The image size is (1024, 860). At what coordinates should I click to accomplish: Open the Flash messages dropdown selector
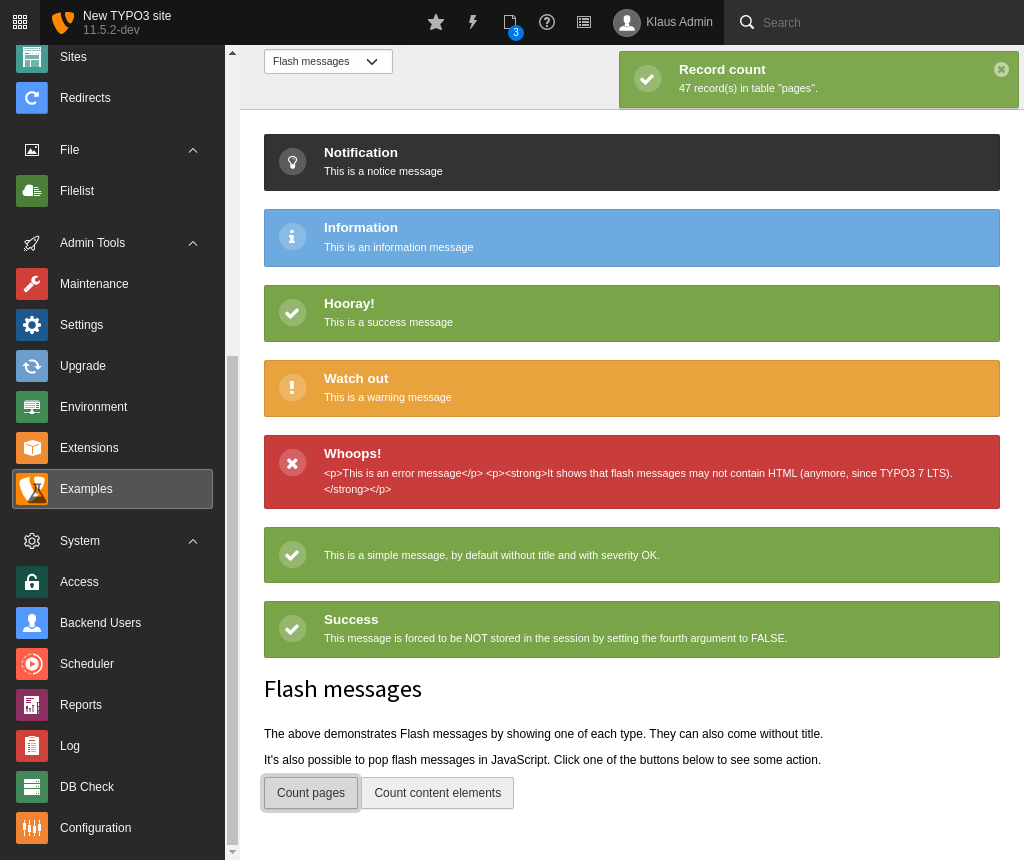pos(328,62)
